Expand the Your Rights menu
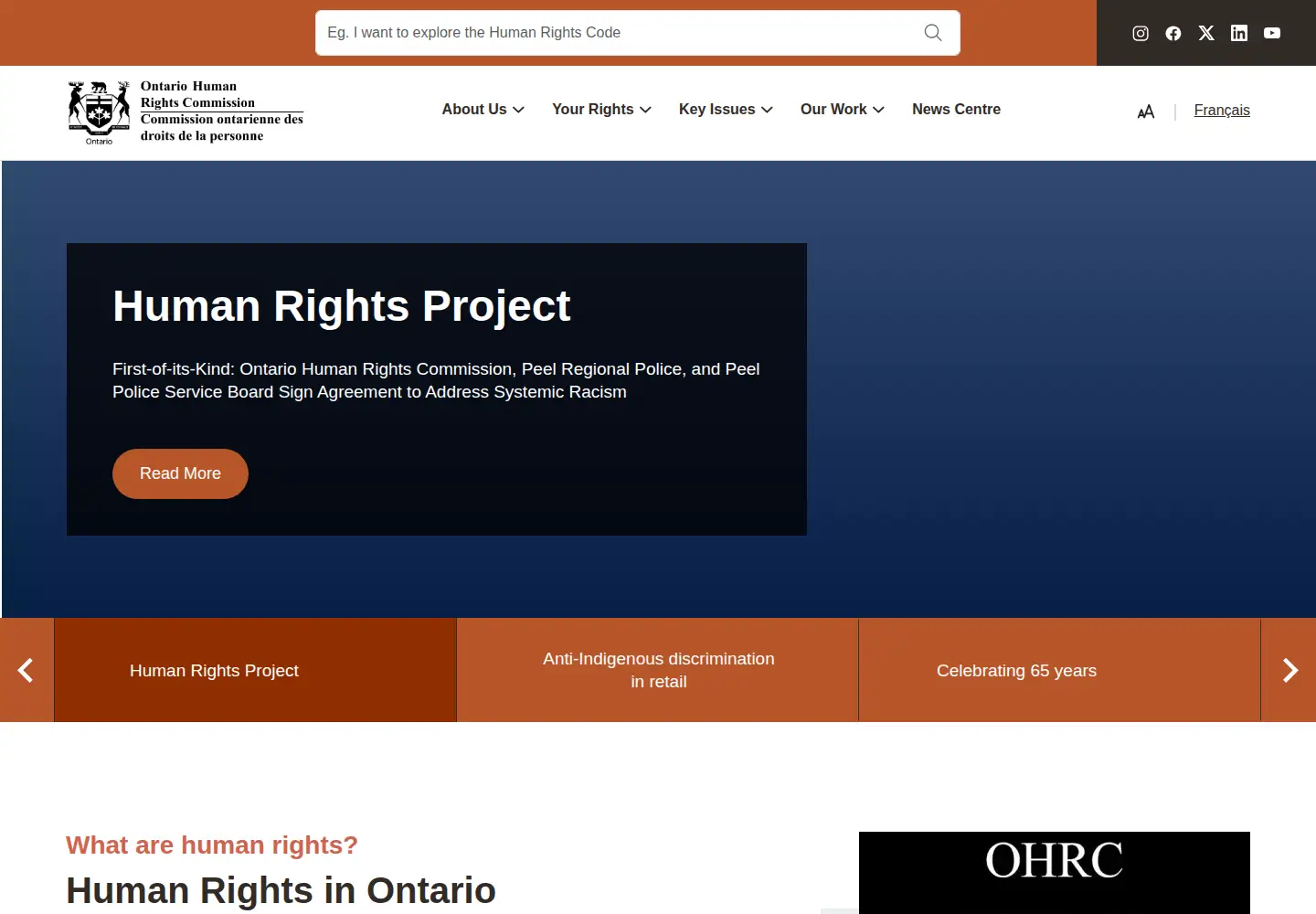 (601, 110)
